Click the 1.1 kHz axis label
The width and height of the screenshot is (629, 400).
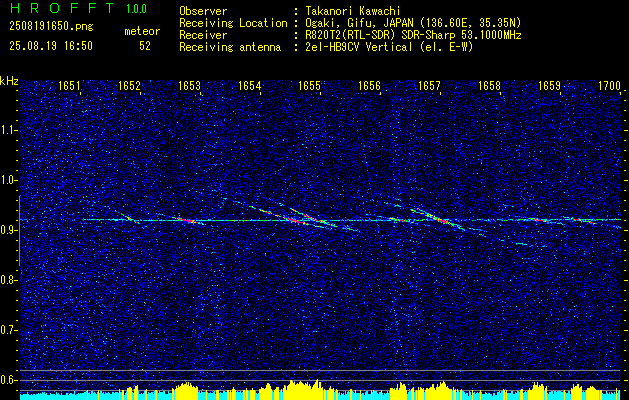(x=7, y=130)
